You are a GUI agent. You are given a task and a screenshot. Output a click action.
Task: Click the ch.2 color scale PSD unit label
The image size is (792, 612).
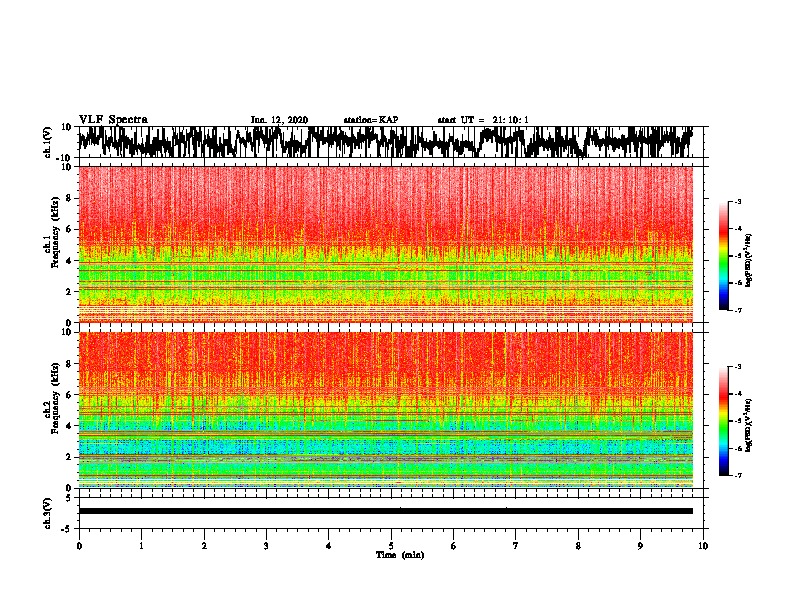[x=749, y=425]
